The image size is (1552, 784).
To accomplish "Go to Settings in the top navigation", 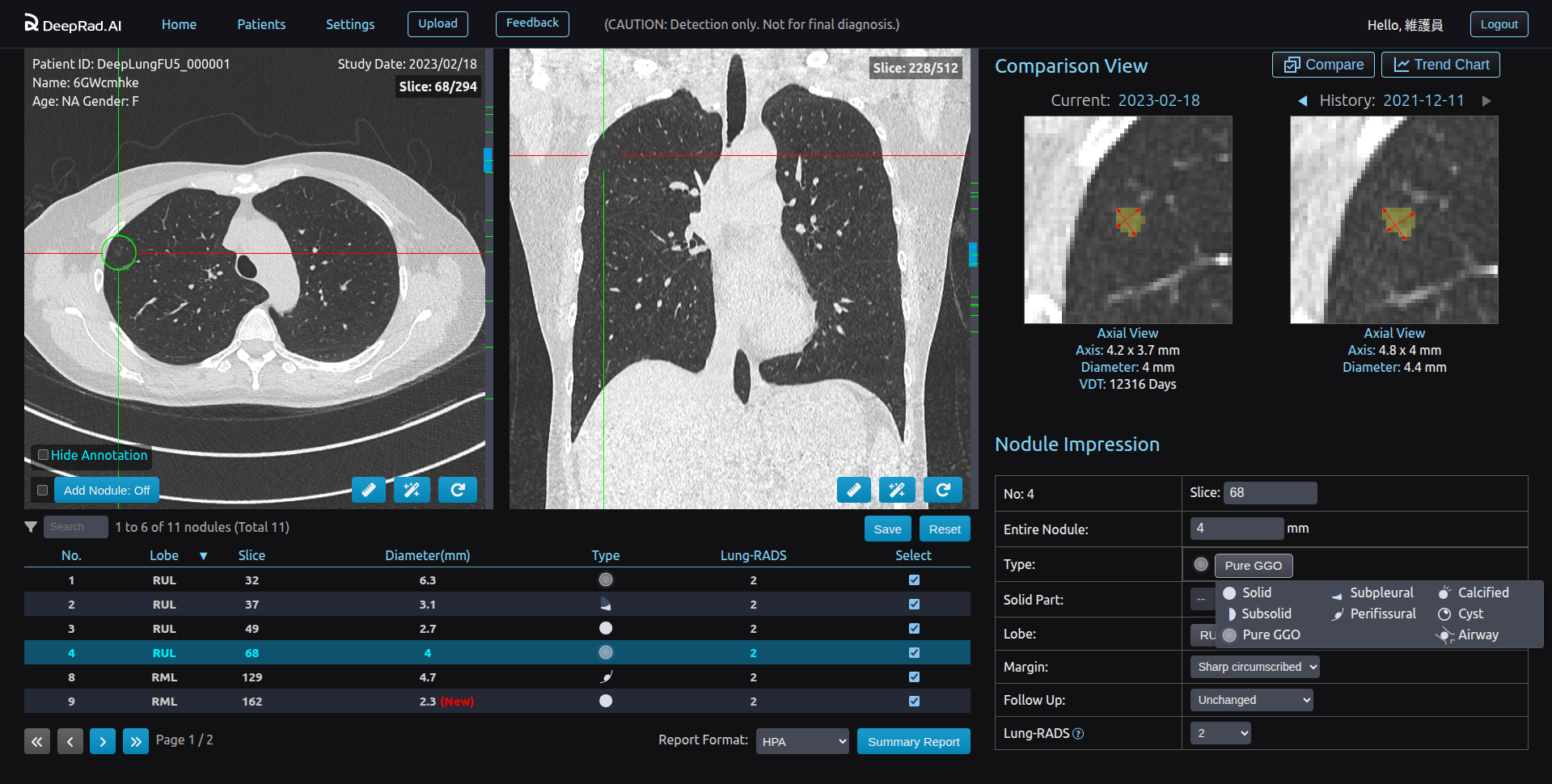I will (x=350, y=24).
